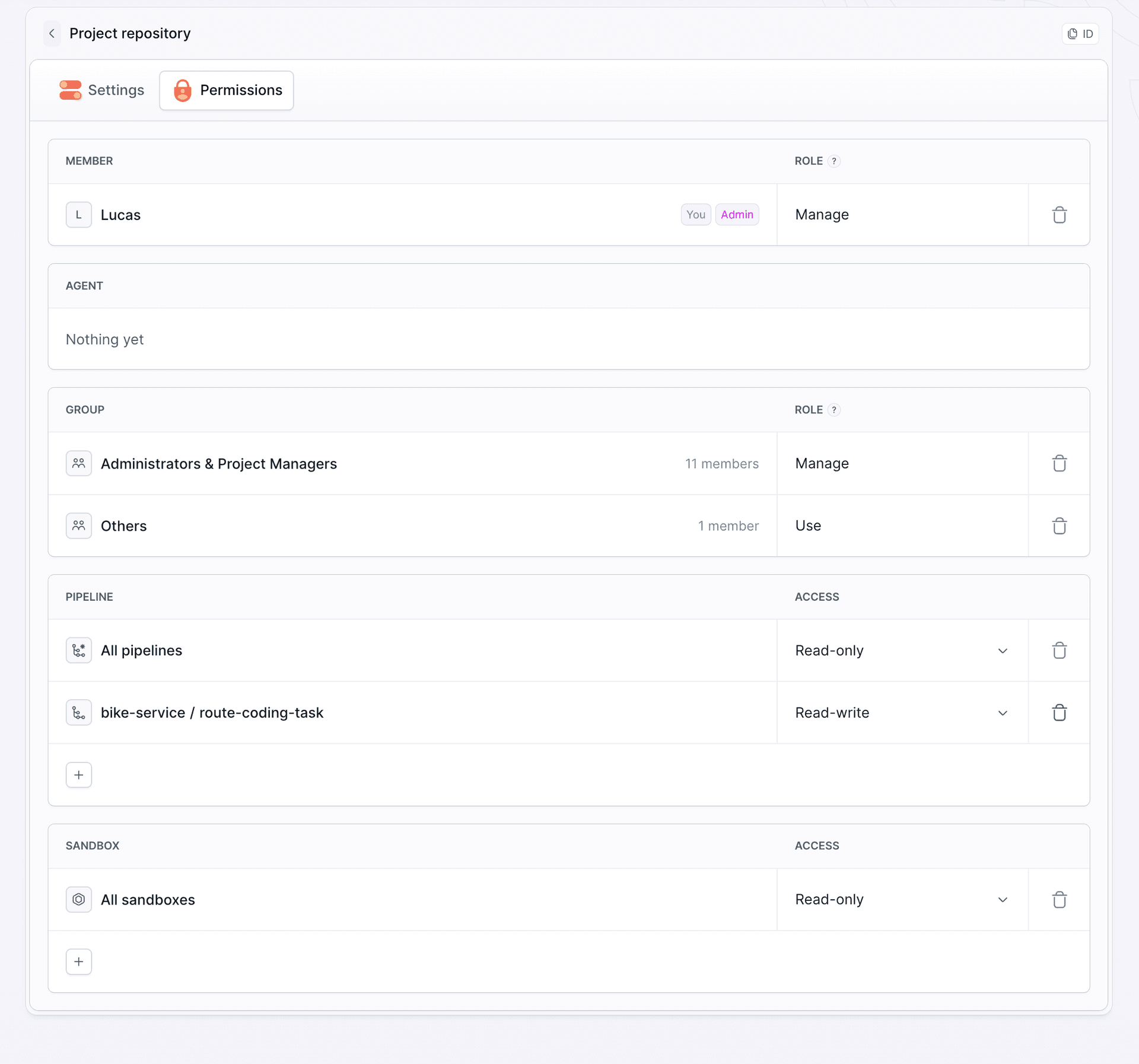Copy the repository ID

(1080, 34)
